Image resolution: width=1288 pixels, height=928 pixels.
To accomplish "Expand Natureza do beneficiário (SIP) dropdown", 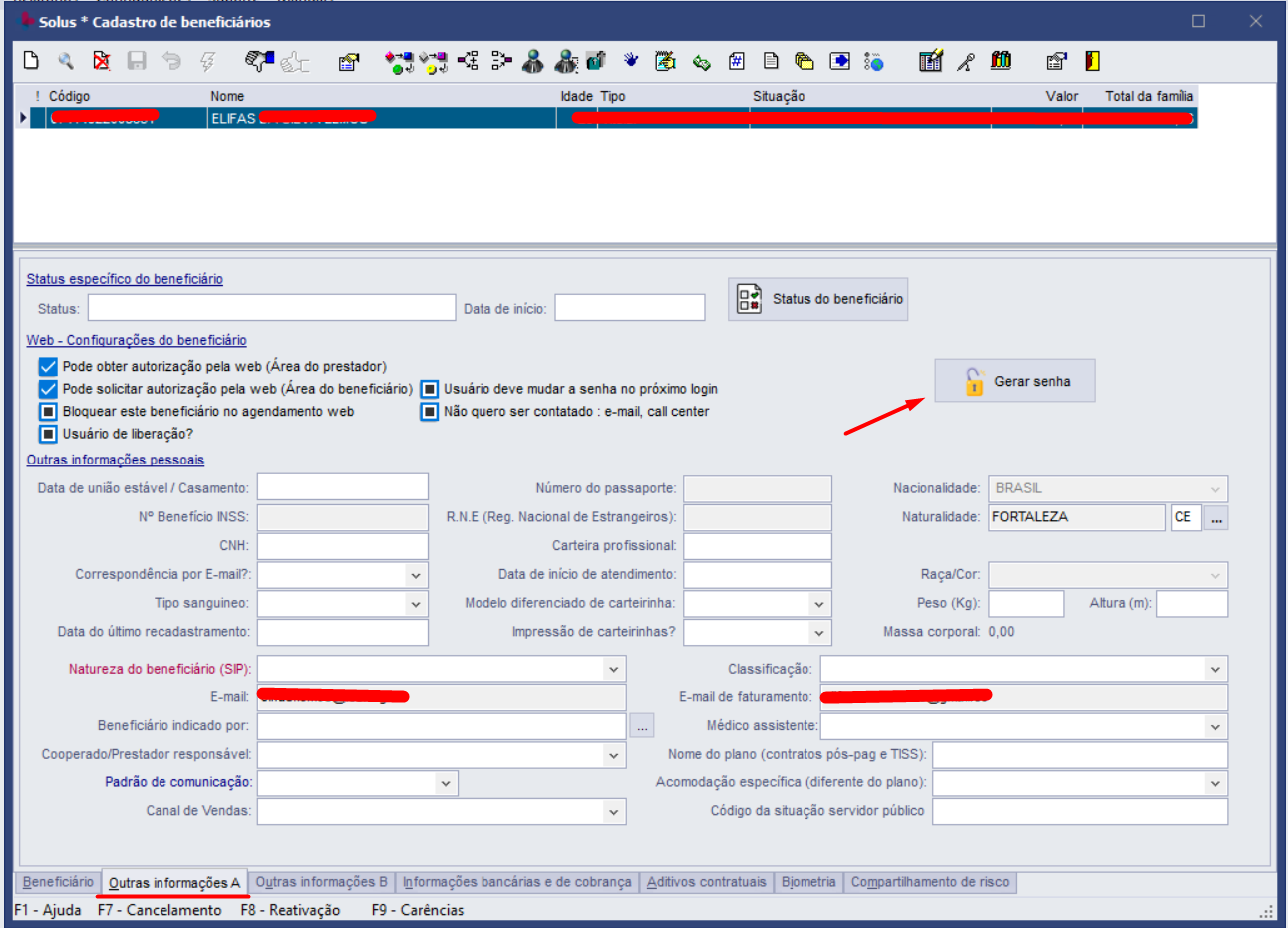I will [x=614, y=669].
